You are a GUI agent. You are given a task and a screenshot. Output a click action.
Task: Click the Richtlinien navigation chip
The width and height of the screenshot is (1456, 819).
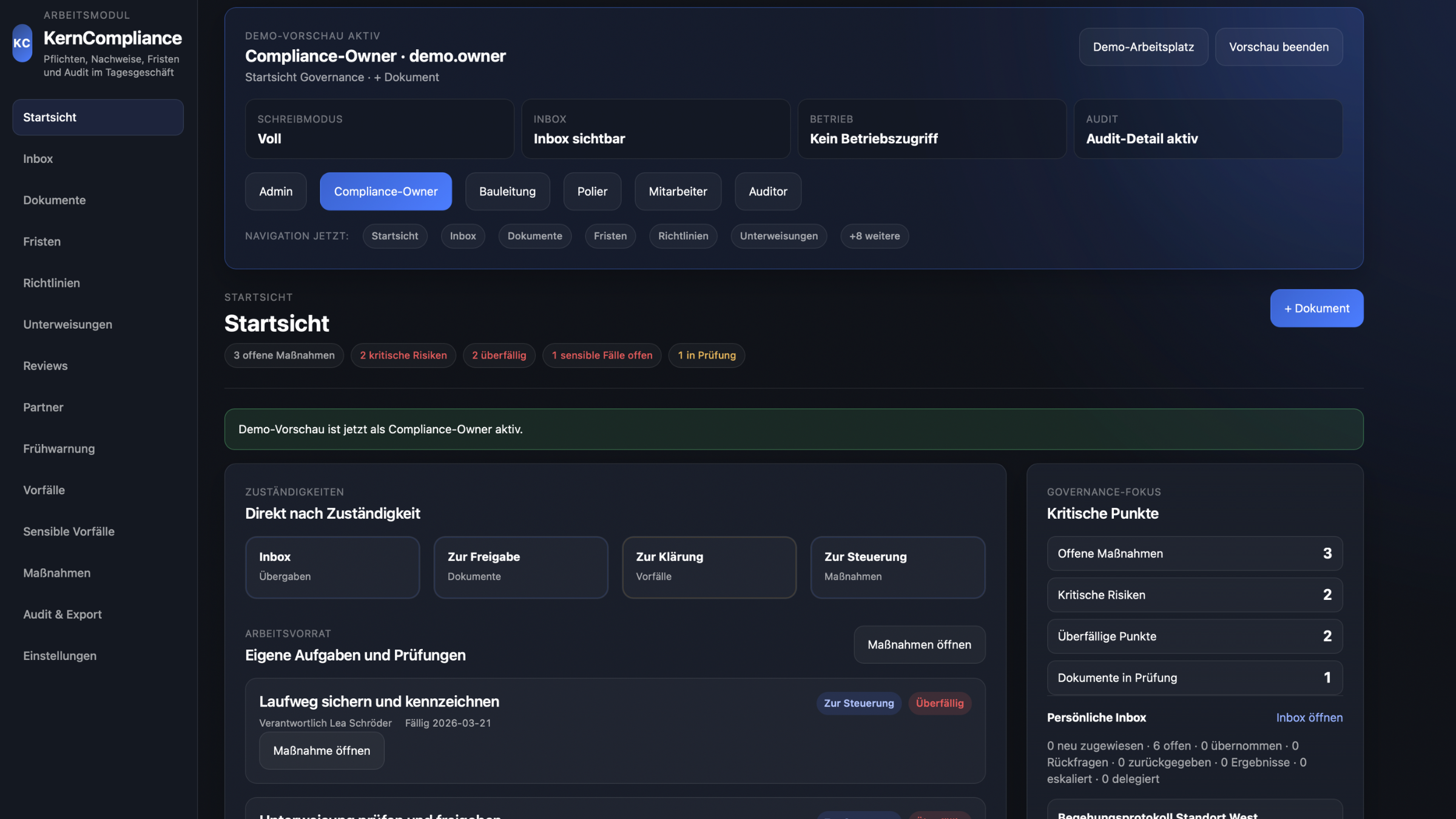[682, 236]
